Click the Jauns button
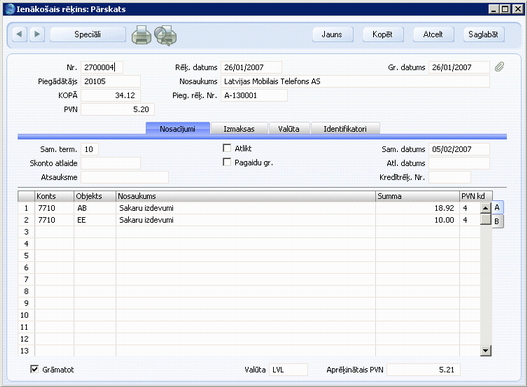The width and height of the screenshot is (527, 387). (332, 34)
